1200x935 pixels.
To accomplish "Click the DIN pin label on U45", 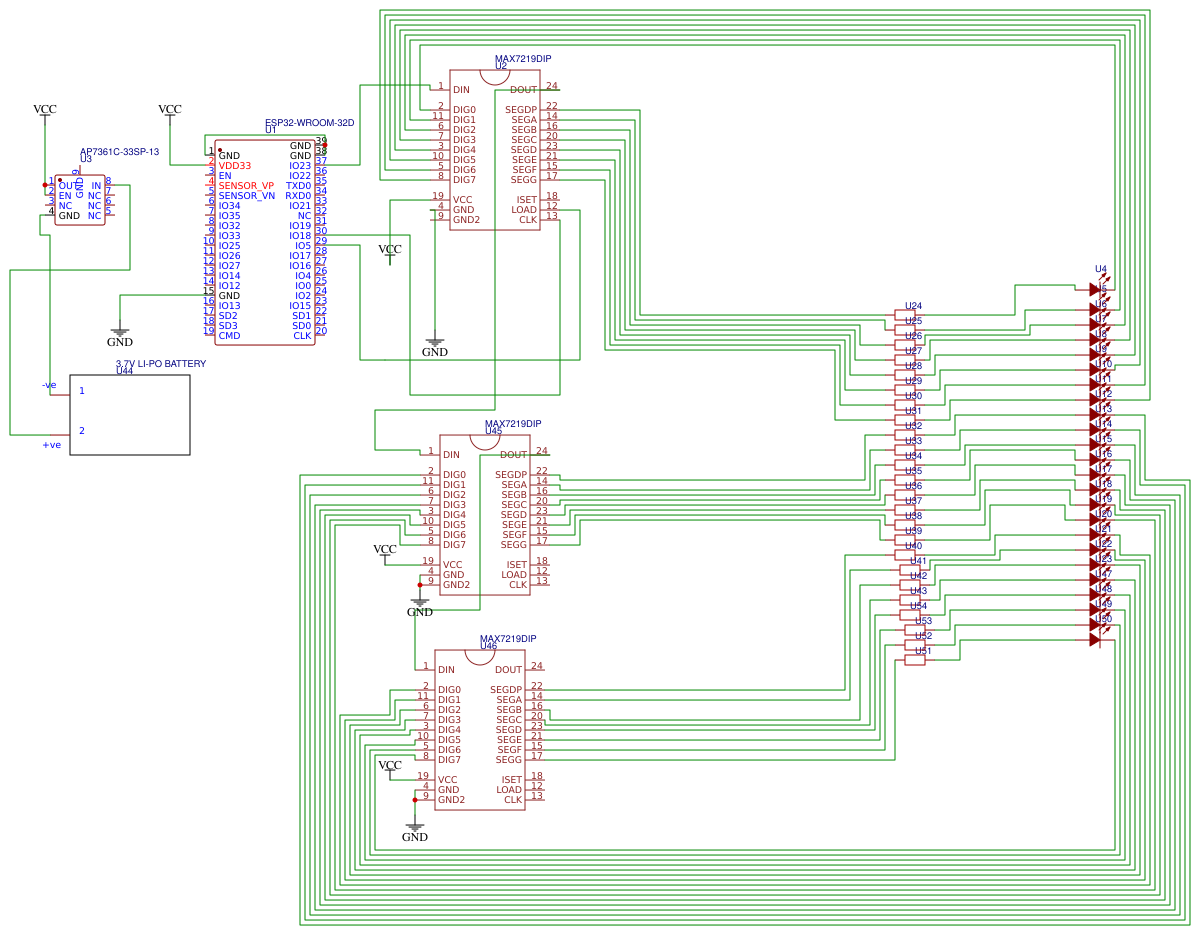I will (x=451, y=455).
